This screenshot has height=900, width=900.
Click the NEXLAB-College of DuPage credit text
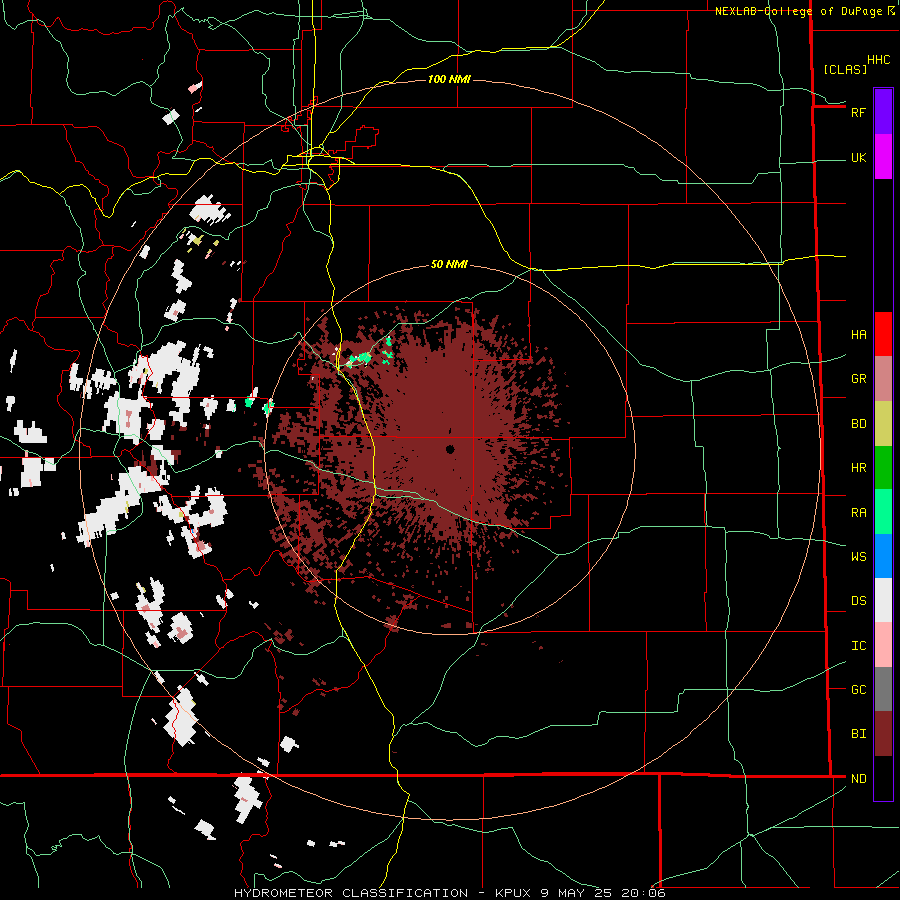click(798, 11)
